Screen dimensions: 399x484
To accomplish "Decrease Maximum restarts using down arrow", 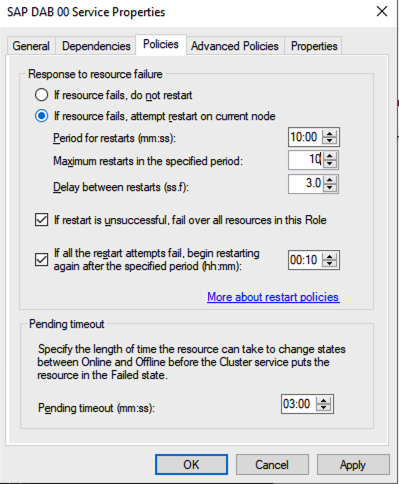I will click(330, 163).
